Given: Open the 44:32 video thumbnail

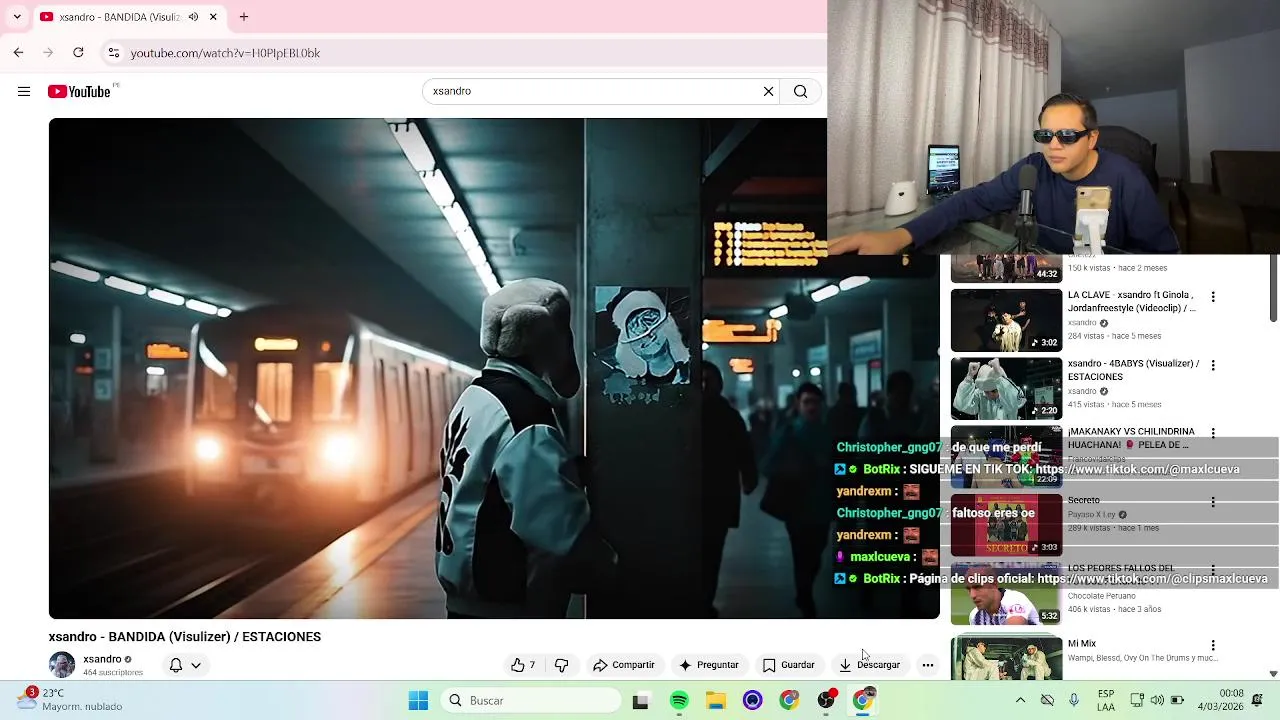Looking at the screenshot, I should click(1006, 268).
